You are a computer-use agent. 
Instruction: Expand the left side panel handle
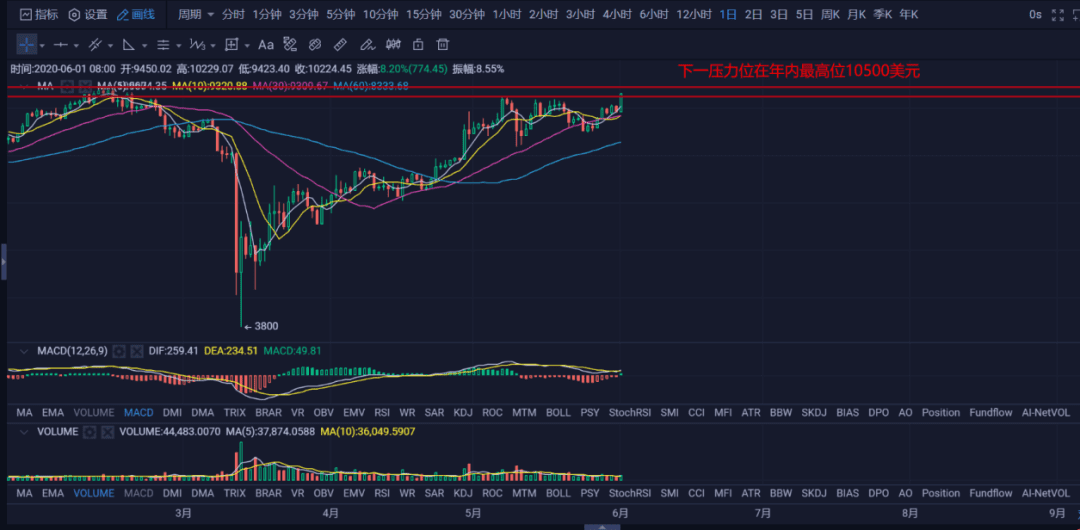[x=3, y=262]
